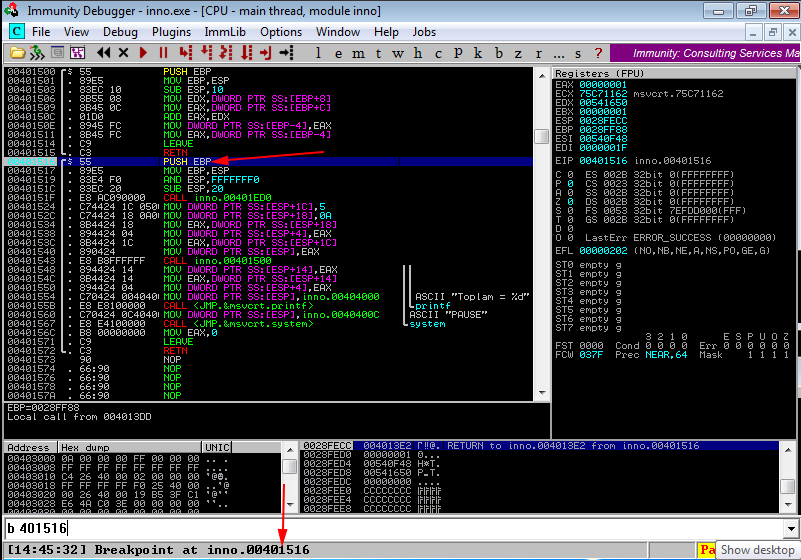Show Windows with w button
801x560 pixels.
pos(397,54)
